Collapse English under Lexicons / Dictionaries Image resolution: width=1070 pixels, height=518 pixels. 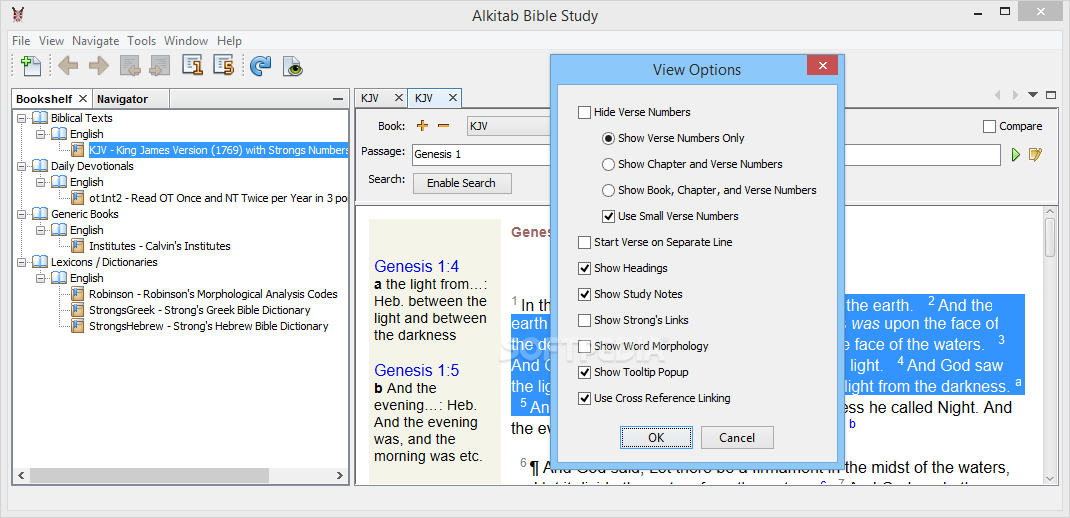pos(40,278)
